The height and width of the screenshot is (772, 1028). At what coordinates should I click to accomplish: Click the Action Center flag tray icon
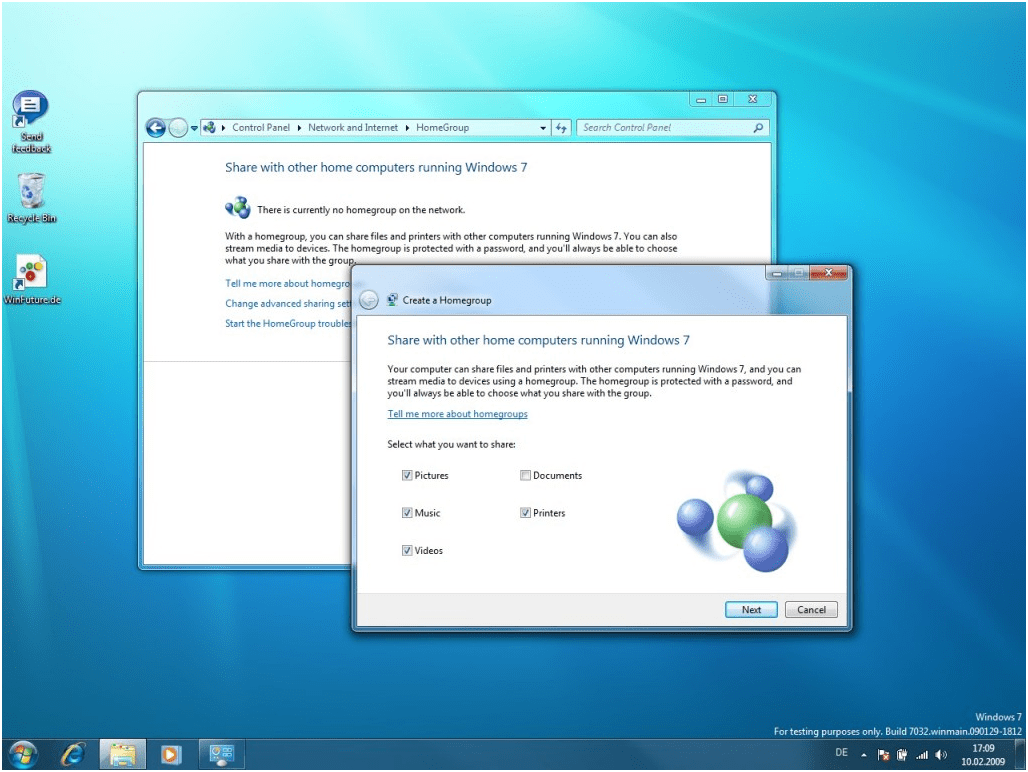tap(883, 755)
